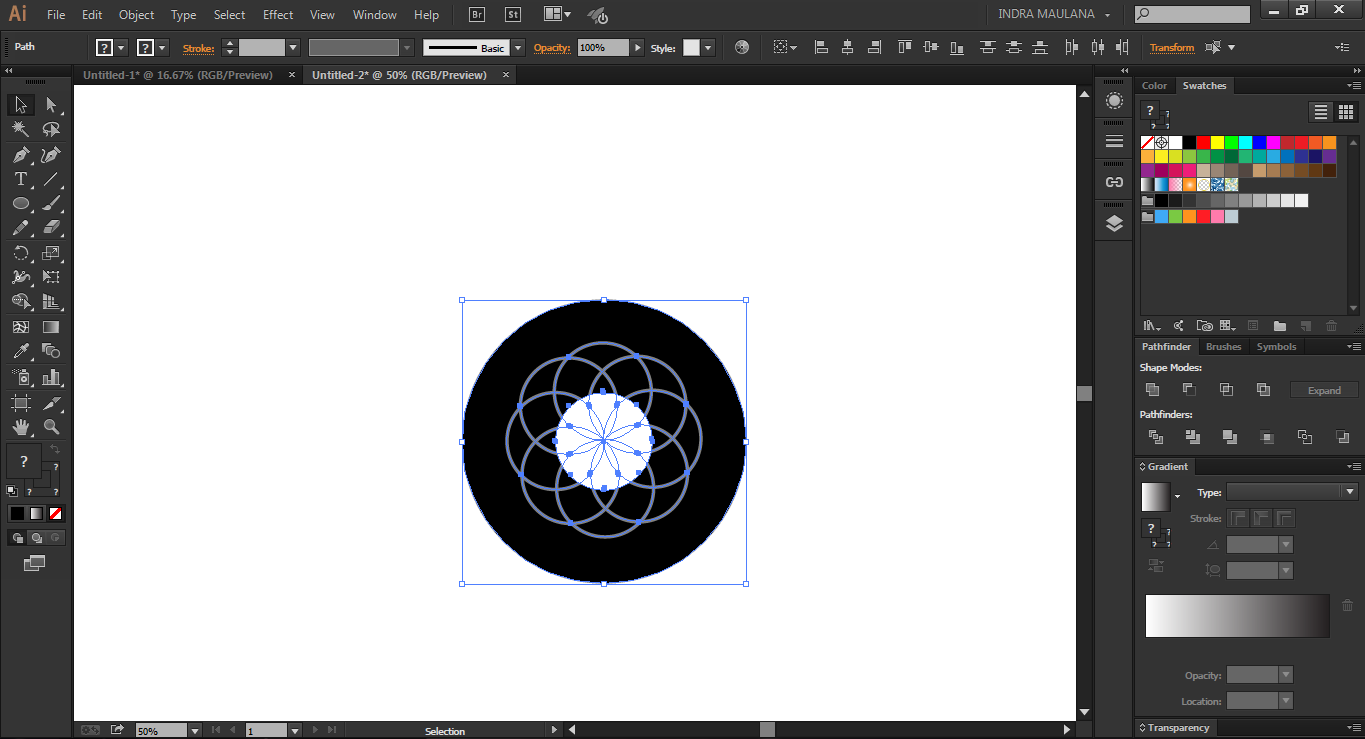
Task: Set paint mode to Color button
Action: tap(17, 513)
